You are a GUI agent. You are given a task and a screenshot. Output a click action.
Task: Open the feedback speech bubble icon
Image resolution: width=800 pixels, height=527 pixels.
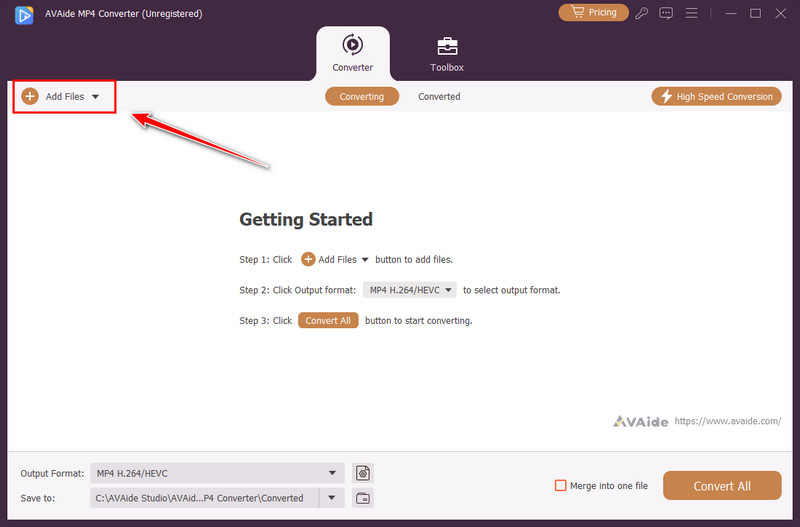point(666,13)
